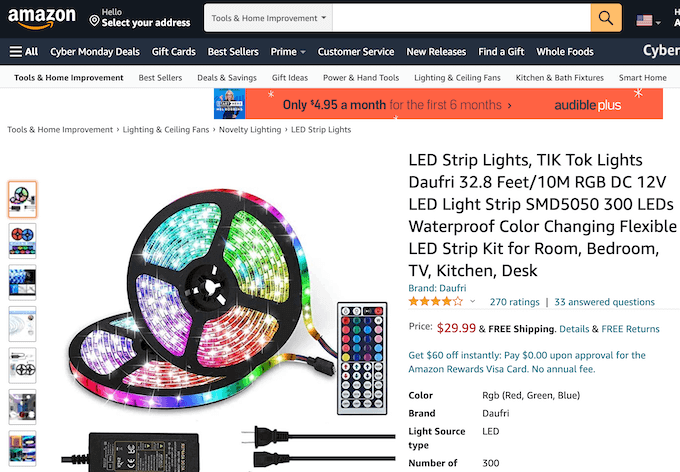The height and width of the screenshot is (472, 680).
Task: Open the rating breakdown dropdown arrow
Action: [473, 301]
